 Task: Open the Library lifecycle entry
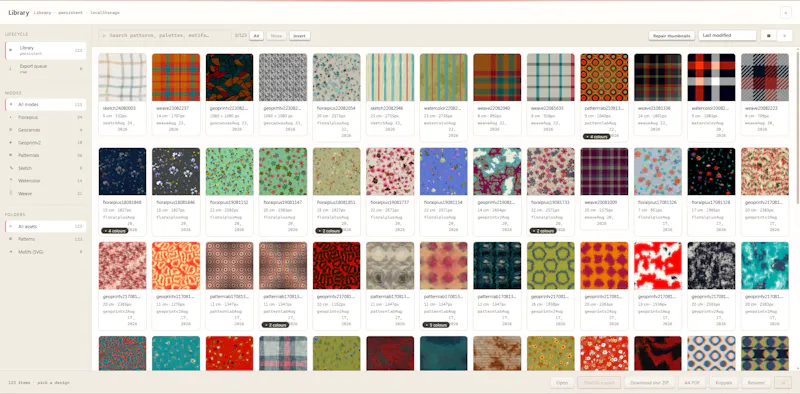pyautogui.click(x=45, y=51)
